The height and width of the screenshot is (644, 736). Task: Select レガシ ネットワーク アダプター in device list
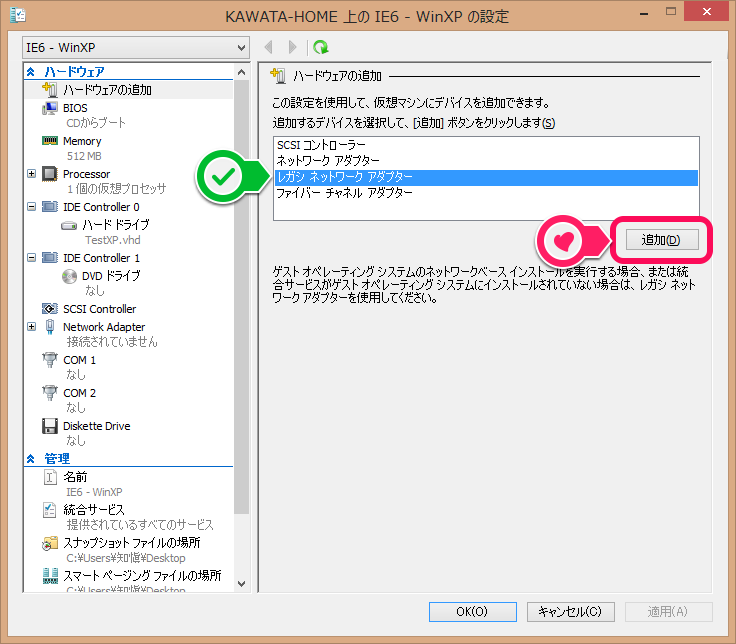486,177
